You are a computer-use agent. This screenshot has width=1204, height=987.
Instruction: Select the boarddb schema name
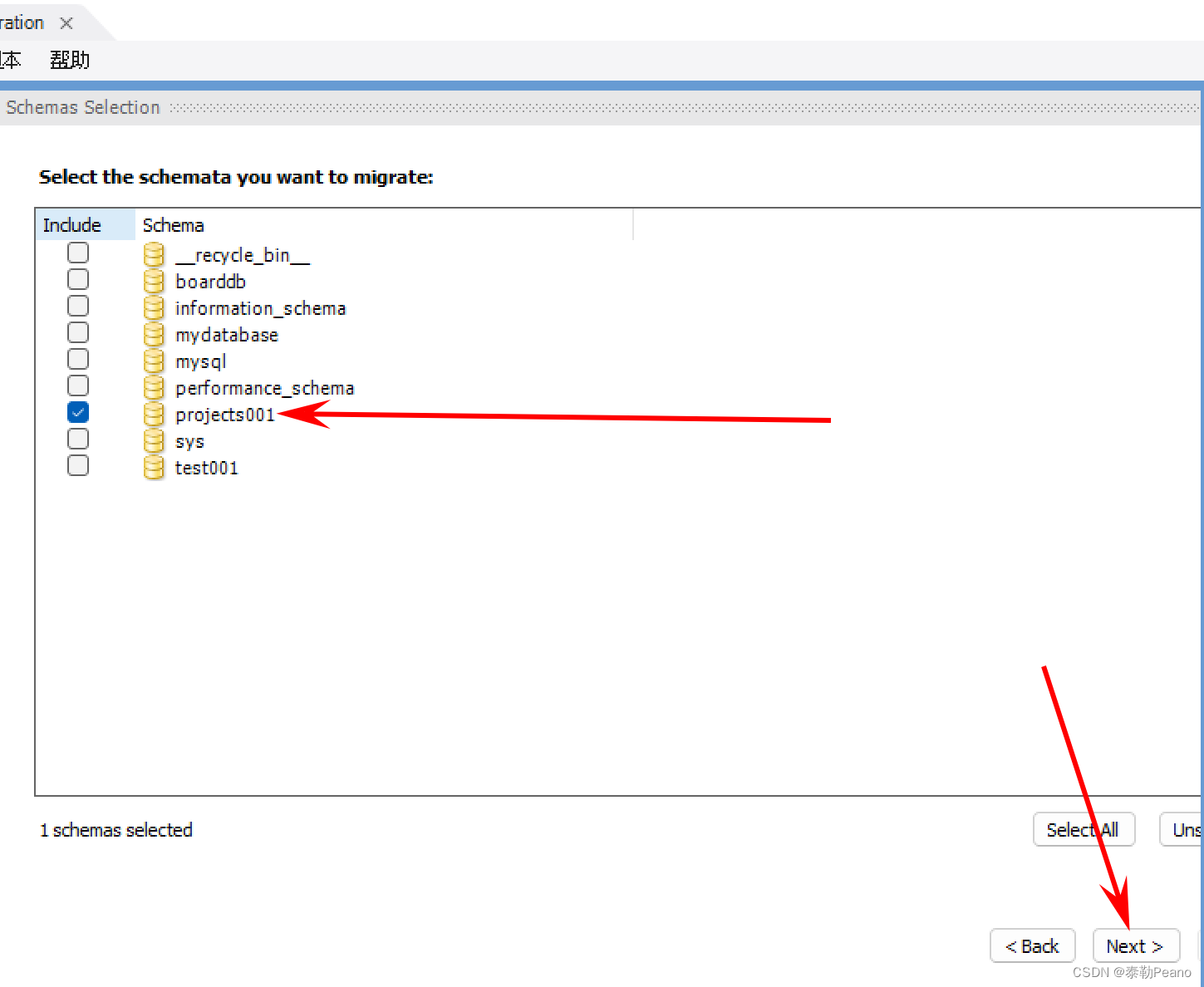pos(210,282)
